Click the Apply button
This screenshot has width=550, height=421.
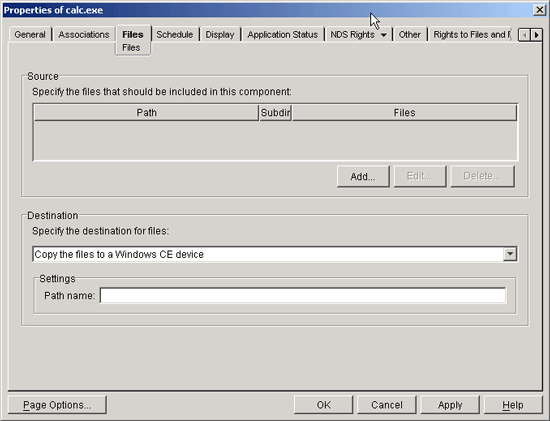(450, 405)
